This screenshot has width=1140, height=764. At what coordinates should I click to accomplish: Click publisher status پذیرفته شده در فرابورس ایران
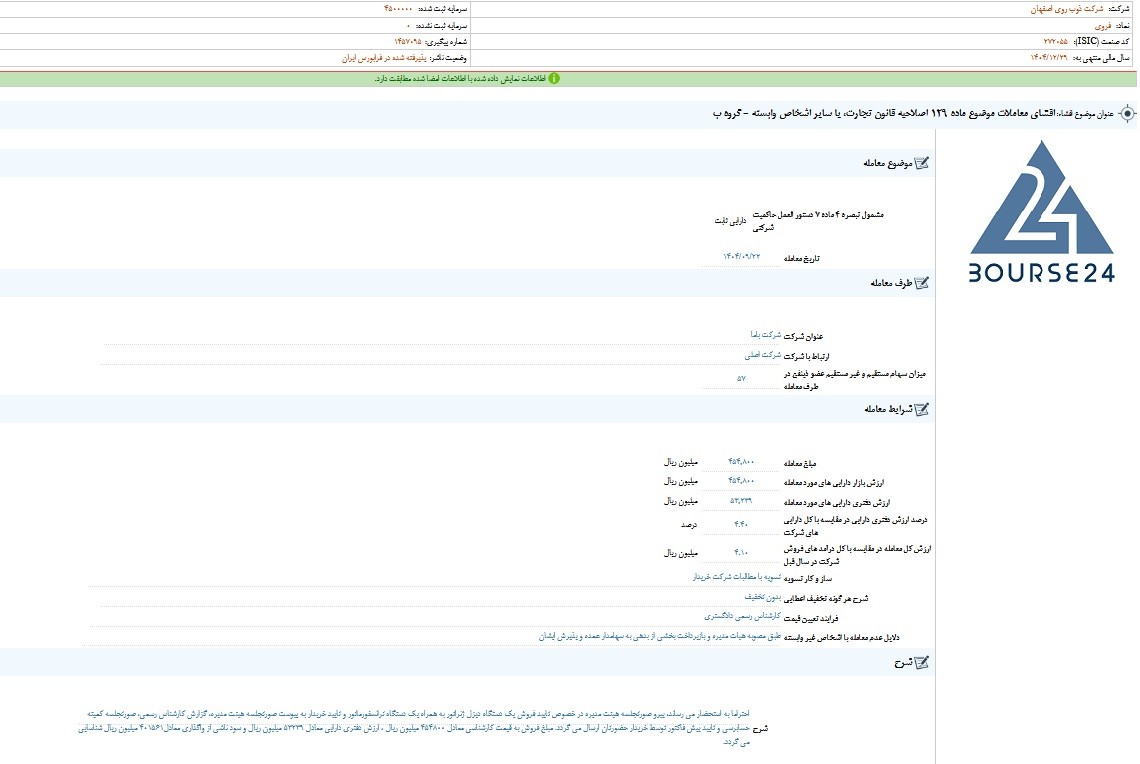(384, 57)
